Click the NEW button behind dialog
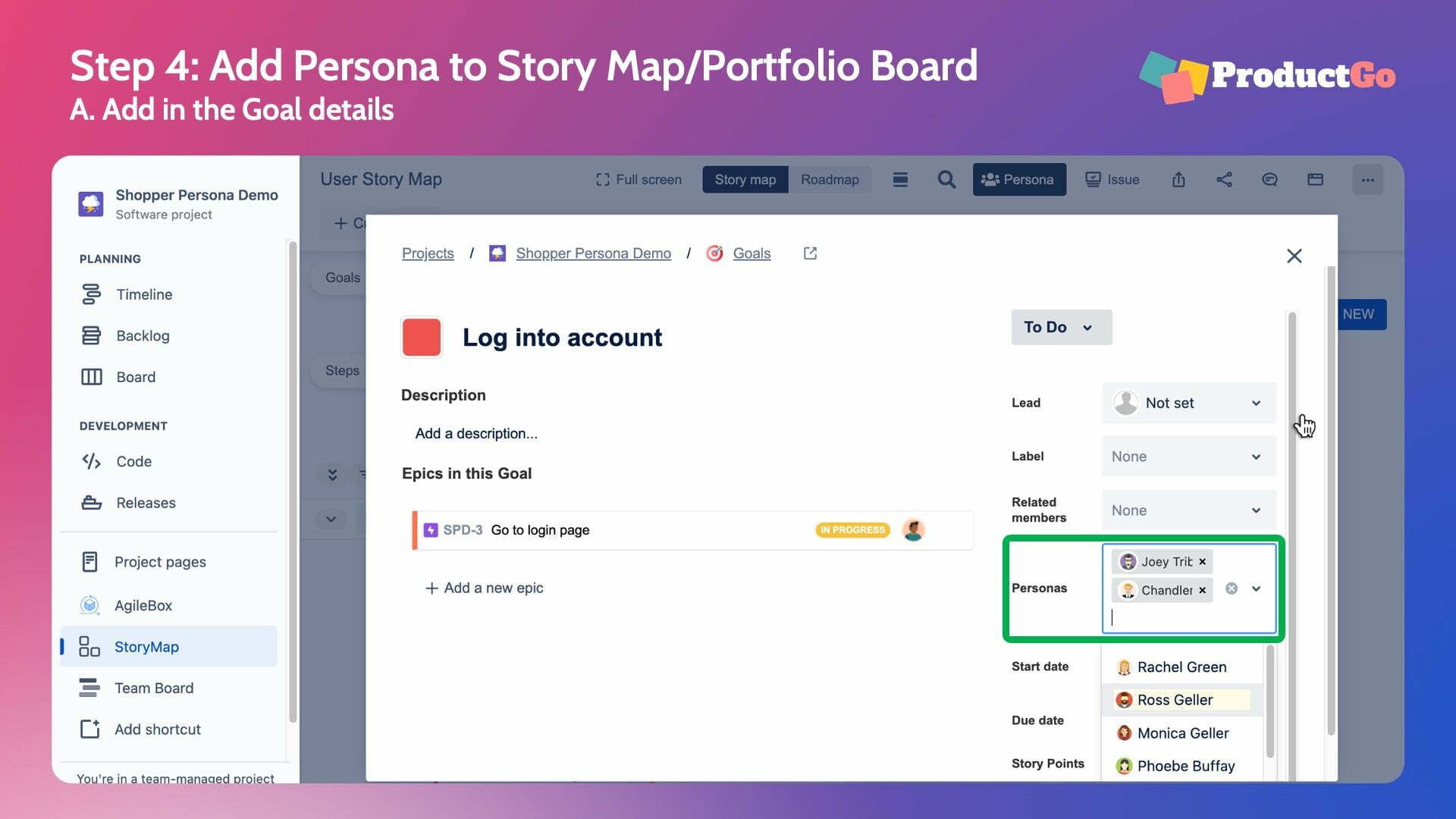 1362,314
